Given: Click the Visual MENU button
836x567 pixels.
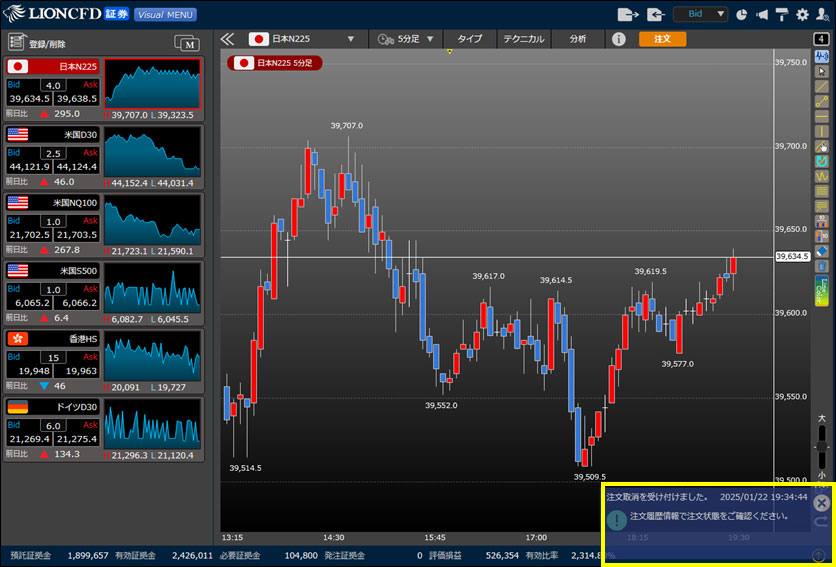Looking at the screenshot, I should 165,15.
